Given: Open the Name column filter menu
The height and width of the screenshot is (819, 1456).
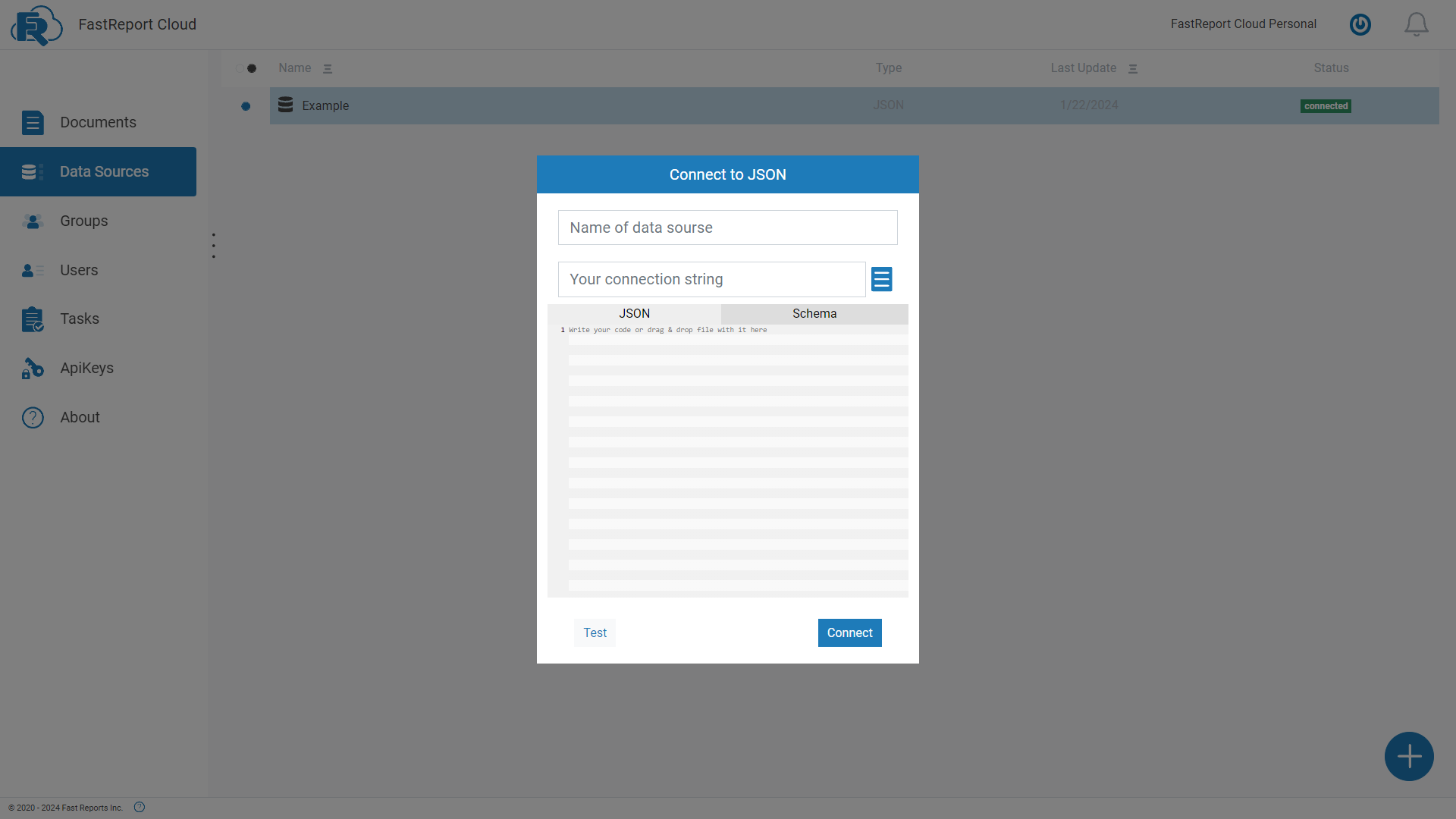Looking at the screenshot, I should (328, 68).
